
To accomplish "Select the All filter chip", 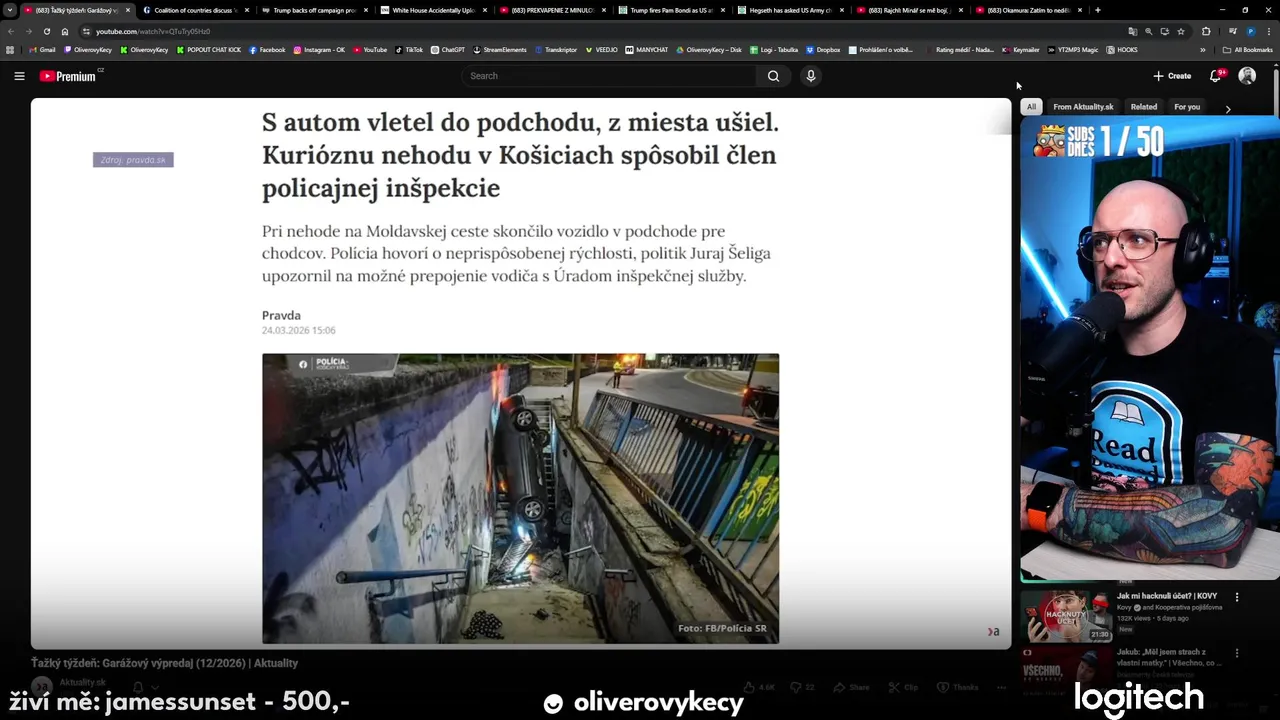I will click(x=1031, y=107).
